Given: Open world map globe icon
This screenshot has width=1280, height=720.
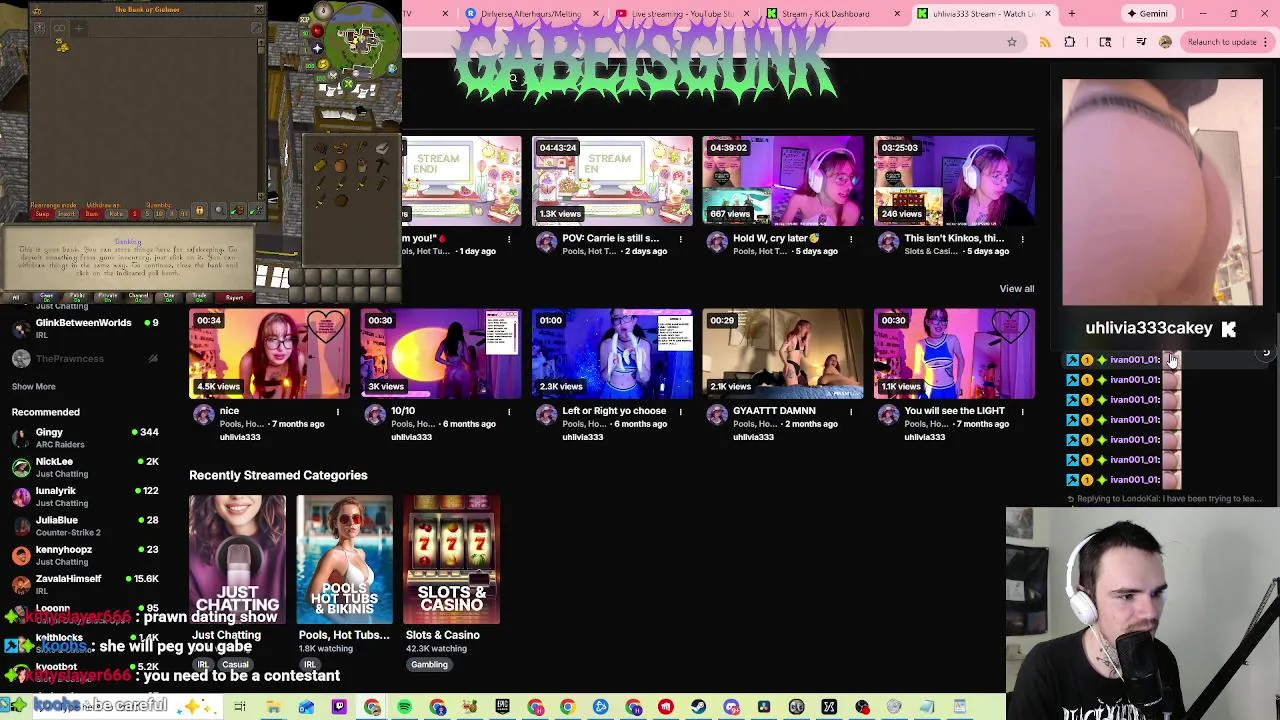Looking at the screenshot, I should point(392,69).
